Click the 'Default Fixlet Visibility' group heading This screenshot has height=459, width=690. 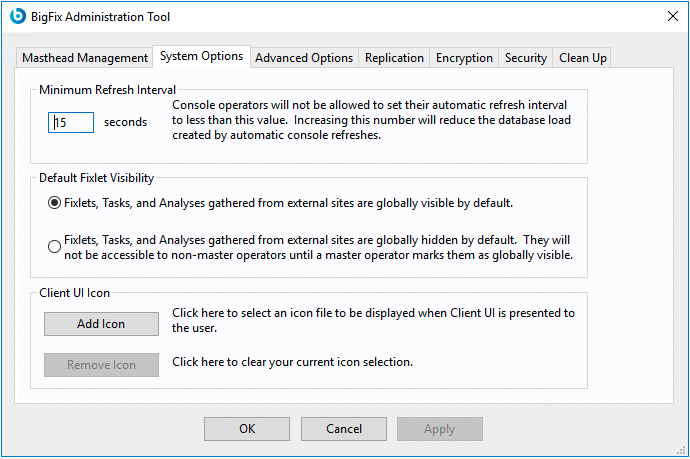pos(96,178)
